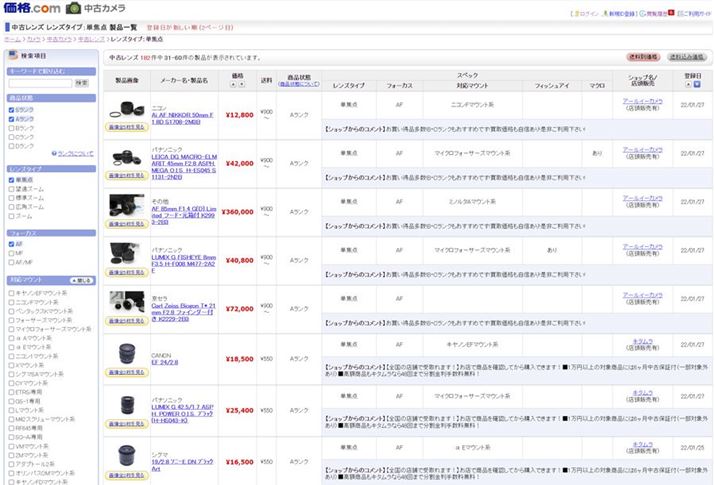Sort price descending with down arrow
The height and width of the screenshot is (485, 715).
[x=241, y=83]
